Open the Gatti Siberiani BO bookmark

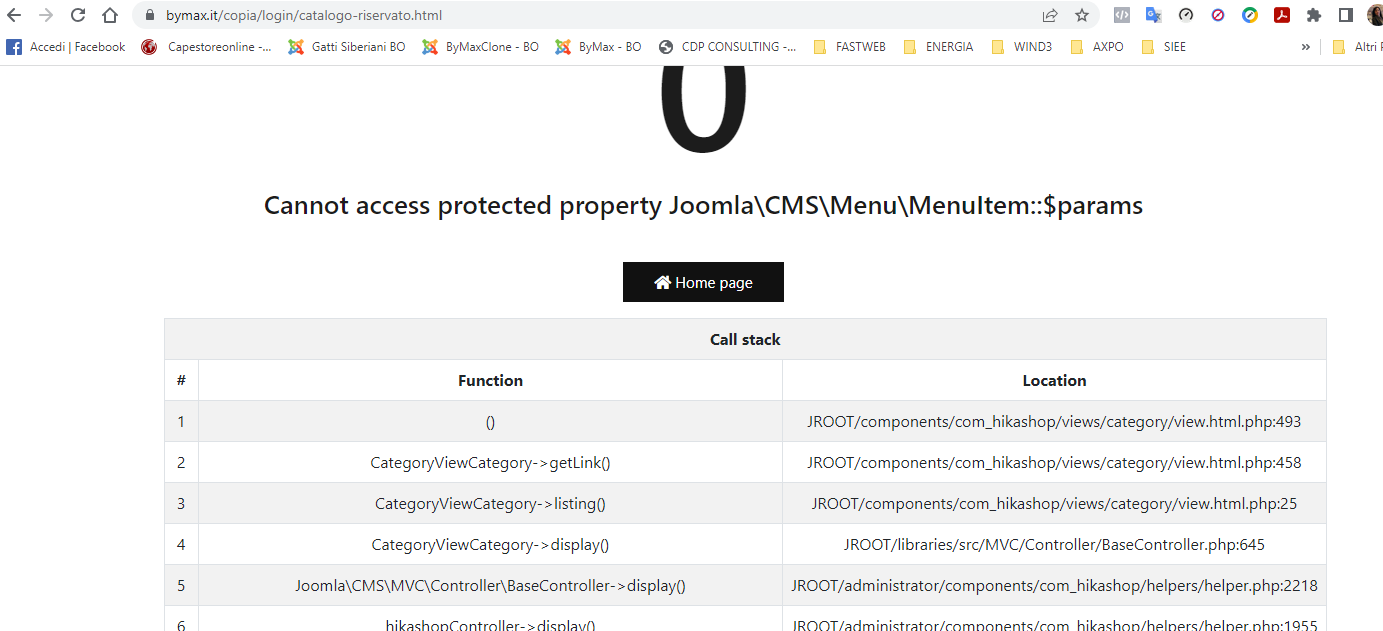347,47
